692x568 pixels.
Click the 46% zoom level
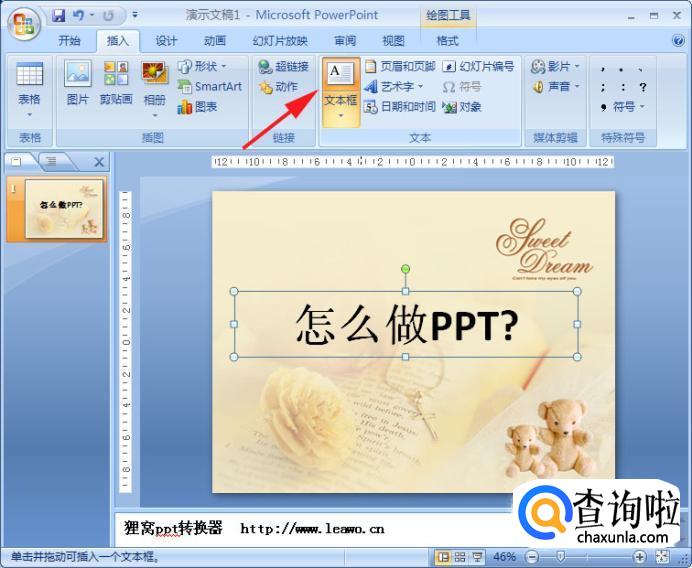504,557
